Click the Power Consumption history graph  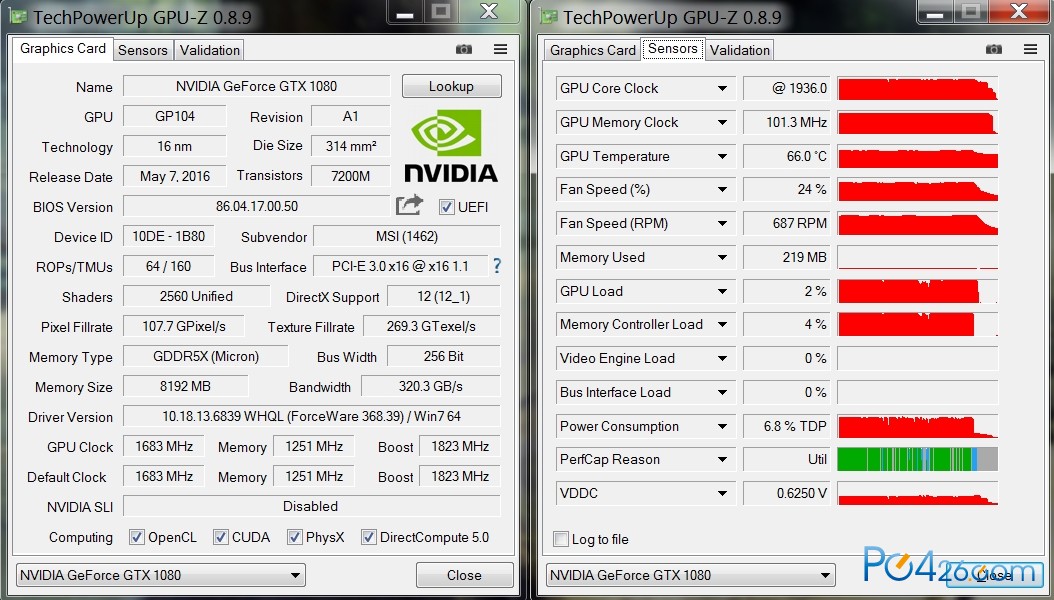click(x=918, y=426)
